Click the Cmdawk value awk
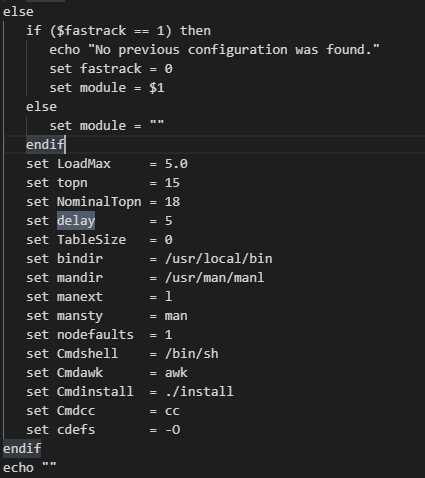 176,373
